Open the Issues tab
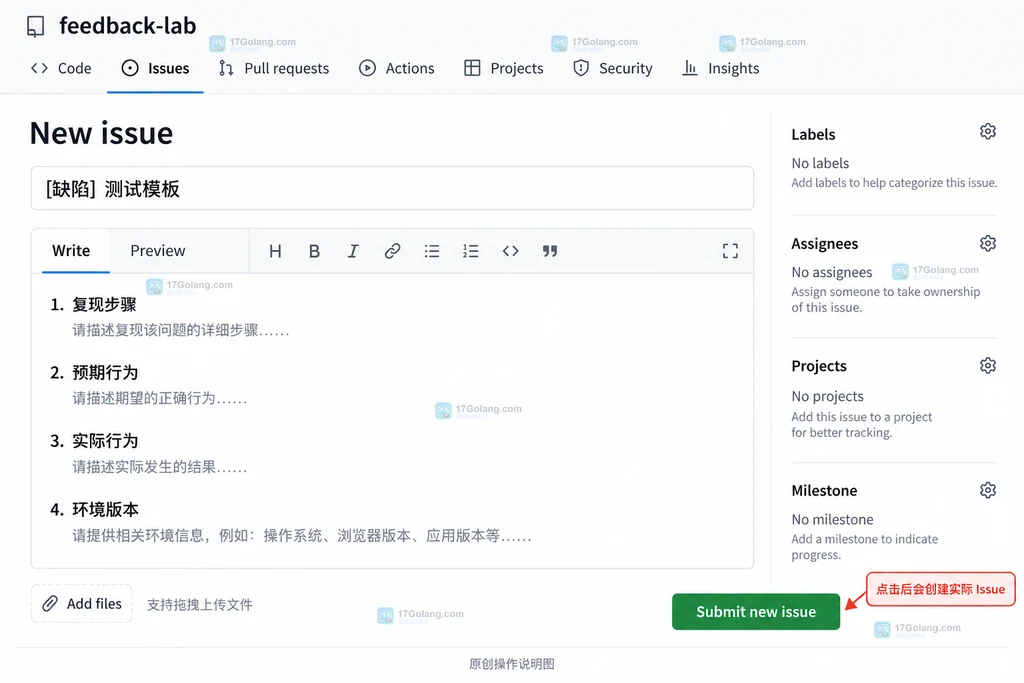This screenshot has width=1024, height=683. click(155, 69)
